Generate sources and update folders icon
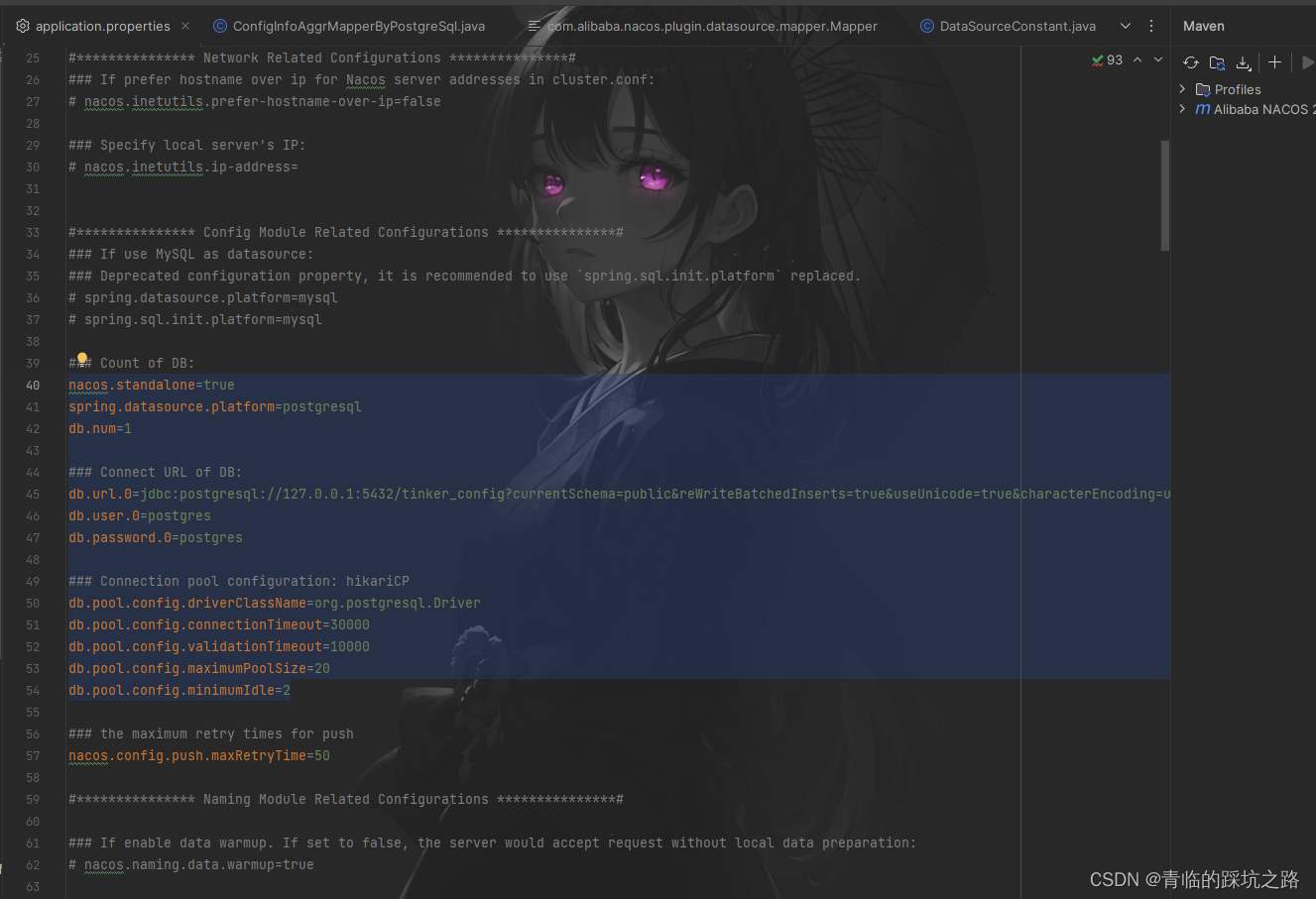The width and height of the screenshot is (1316, 899). [1217, 62]
